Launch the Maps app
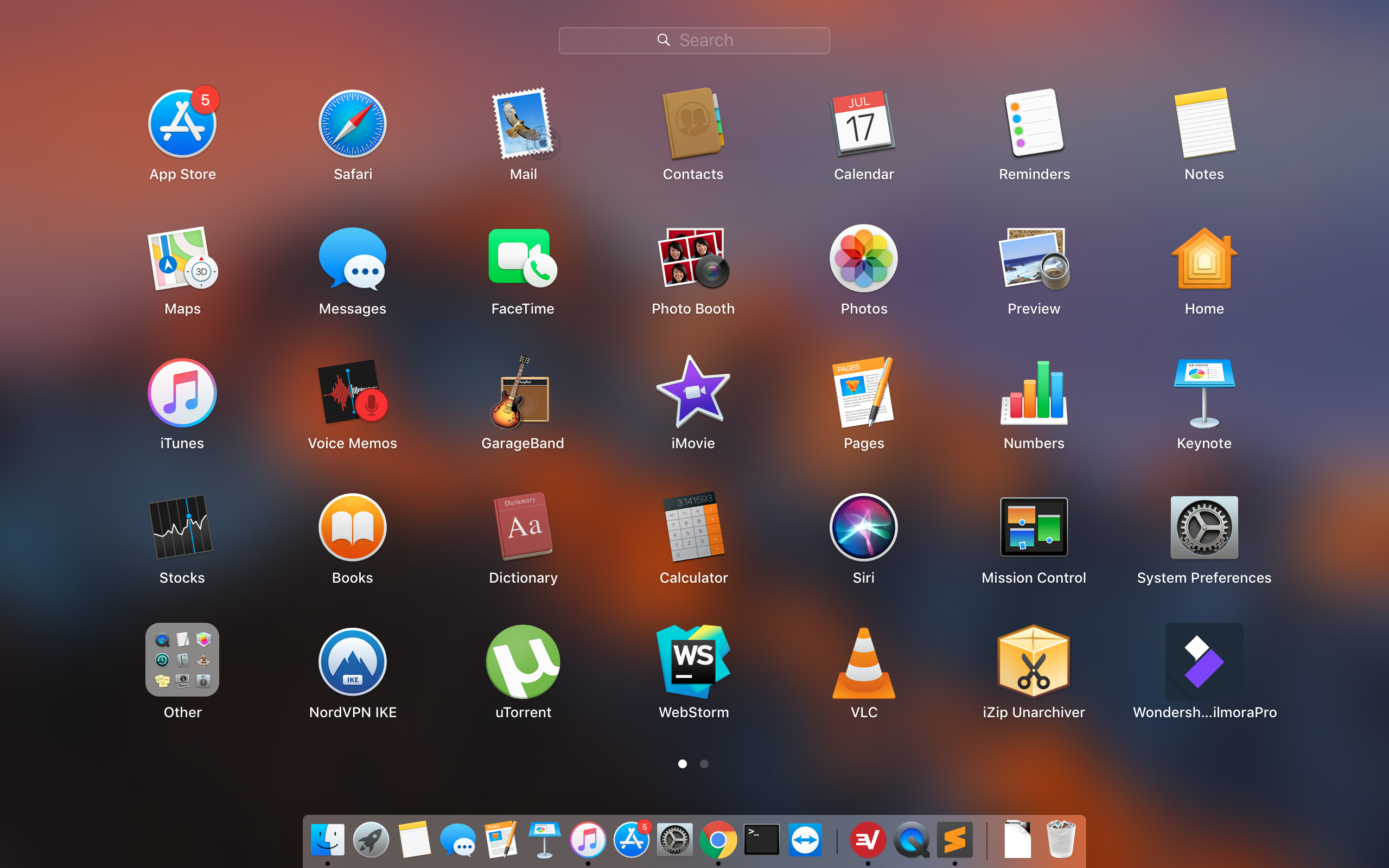Viewport: 1389px width, 868px height. (182, 258)
